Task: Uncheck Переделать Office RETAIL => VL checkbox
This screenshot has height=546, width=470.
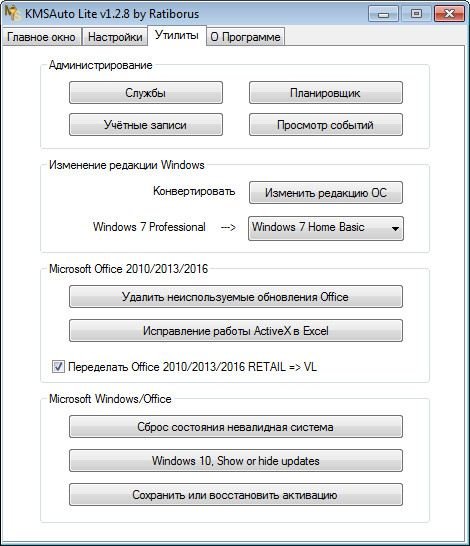Action: click(58, 366)
